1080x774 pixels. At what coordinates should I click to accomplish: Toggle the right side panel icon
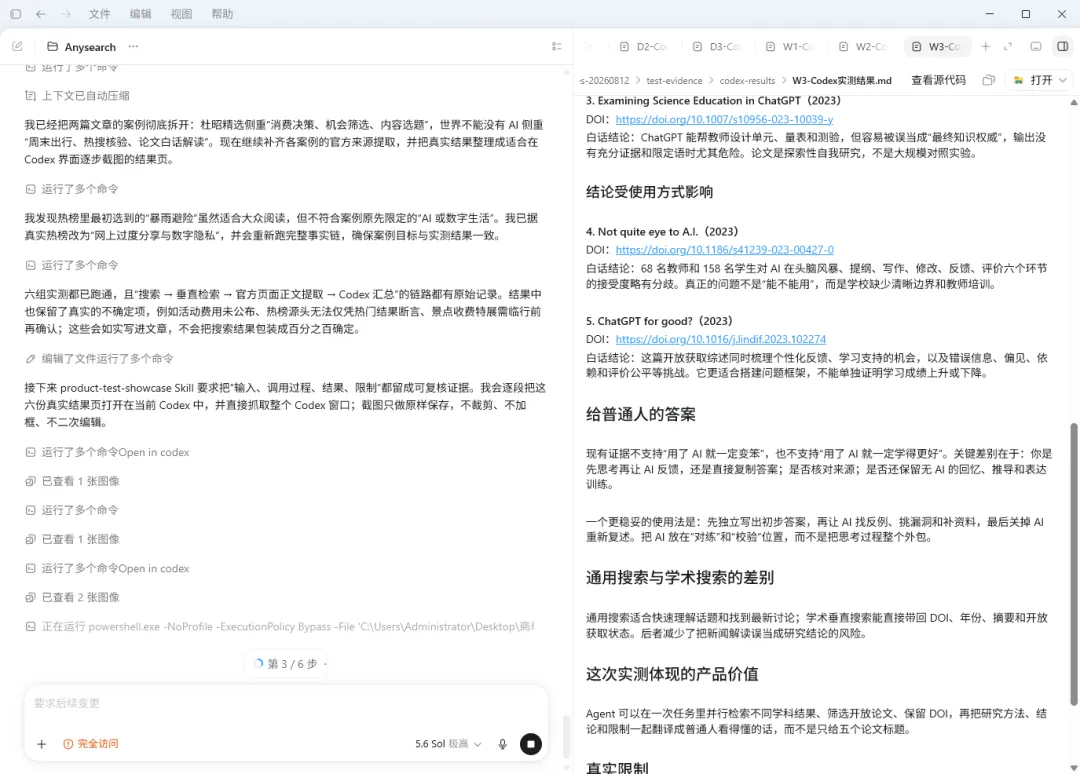(1063, 46)
